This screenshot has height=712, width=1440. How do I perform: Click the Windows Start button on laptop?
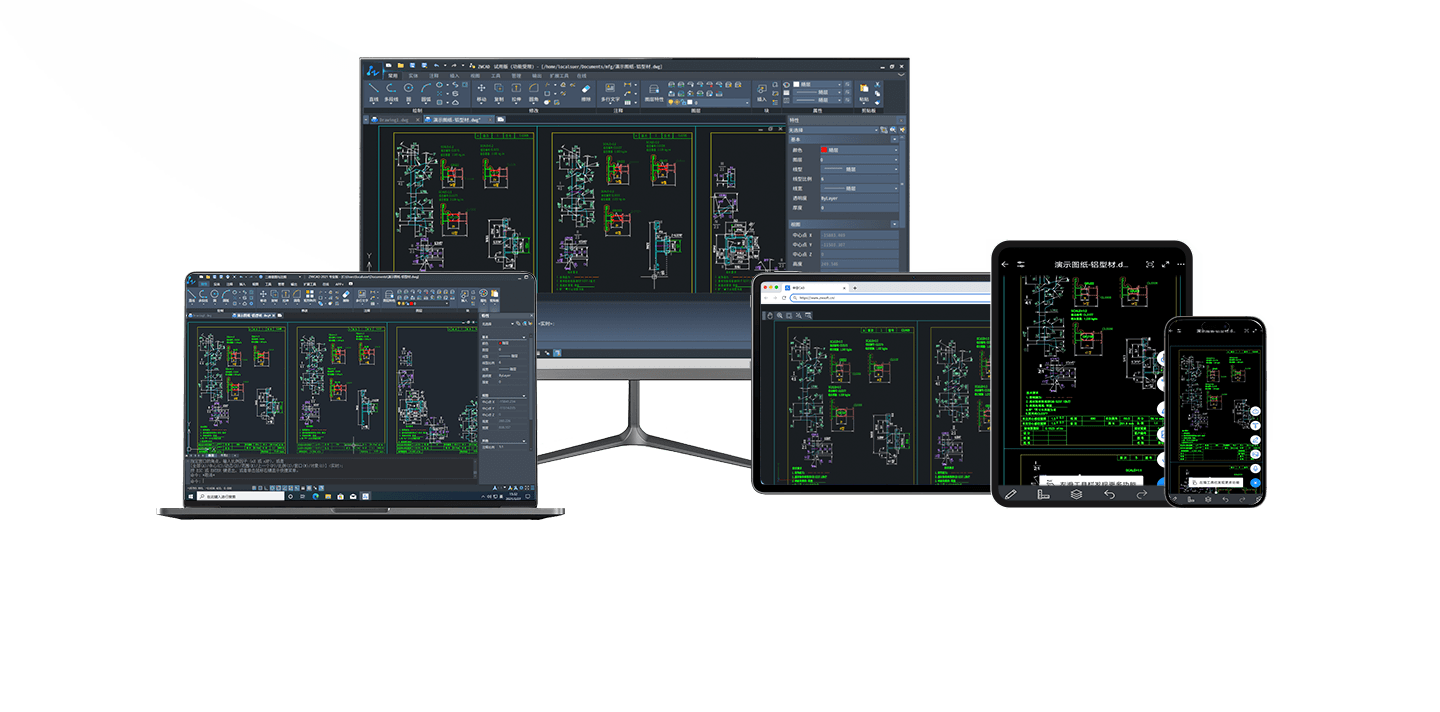point(190,496)
